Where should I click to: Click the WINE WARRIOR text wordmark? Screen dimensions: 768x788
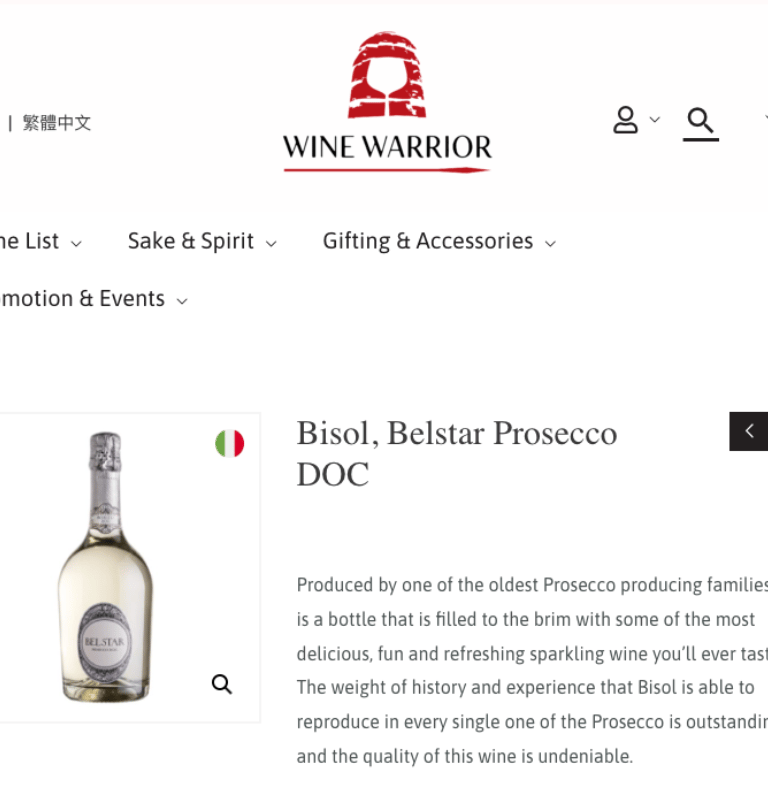click(x=387, y=147)
